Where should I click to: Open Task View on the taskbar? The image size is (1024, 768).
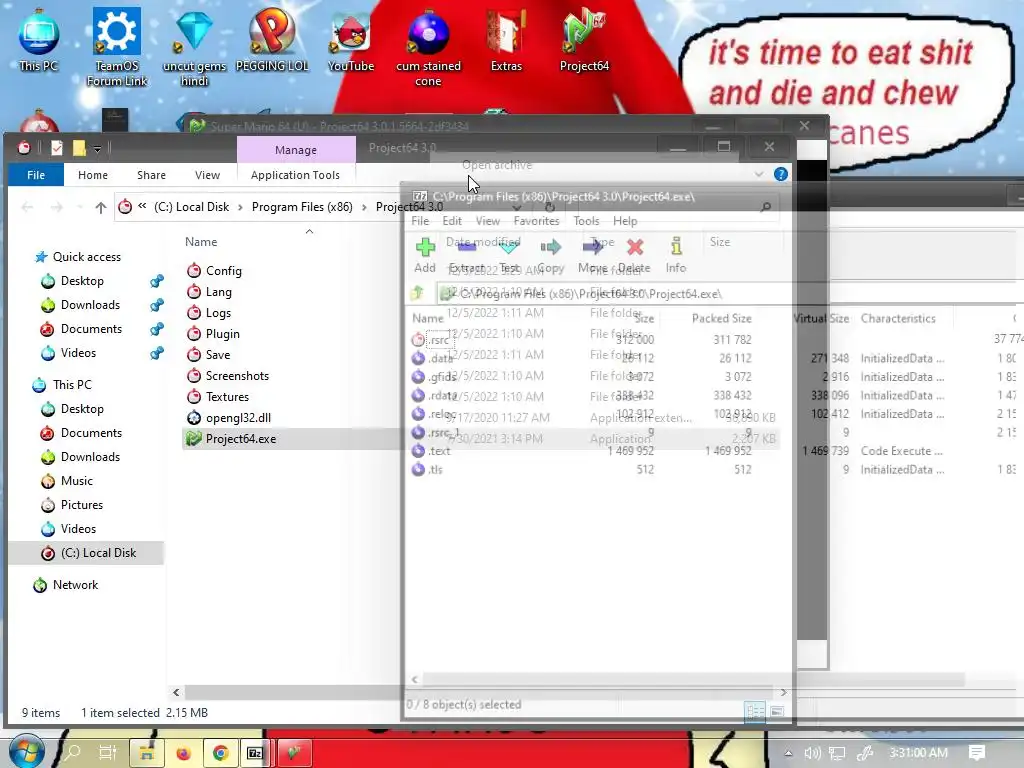[108, 753]
